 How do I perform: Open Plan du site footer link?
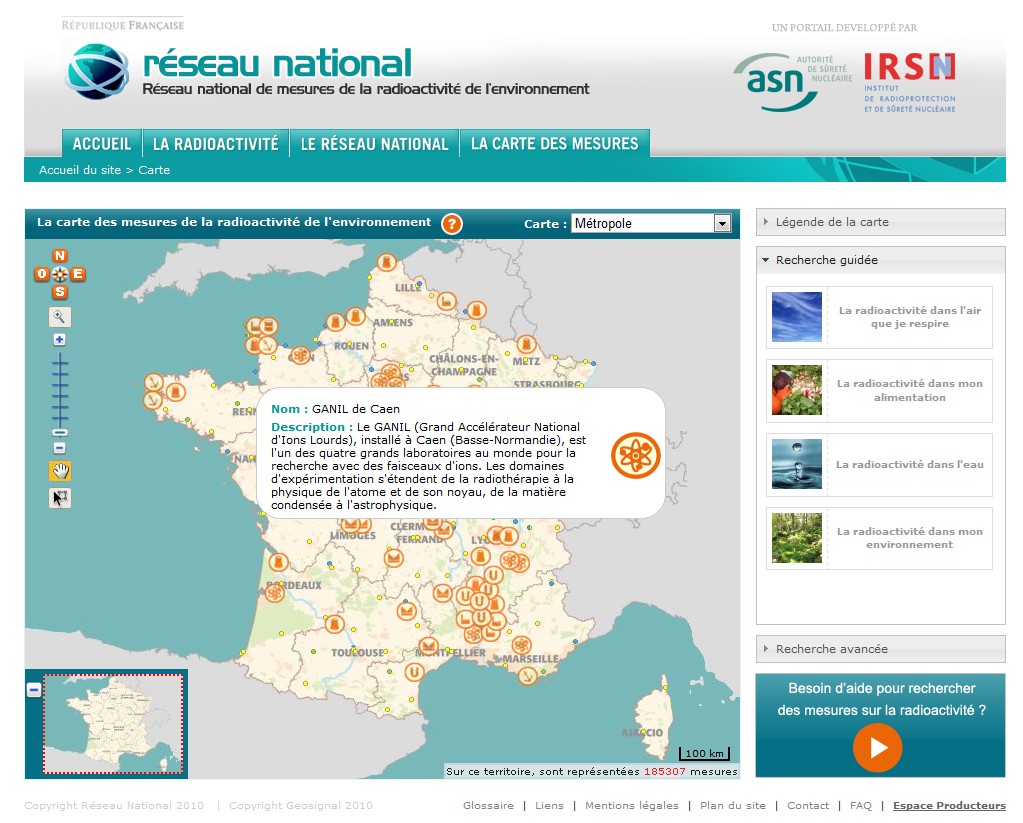[733, 805]
